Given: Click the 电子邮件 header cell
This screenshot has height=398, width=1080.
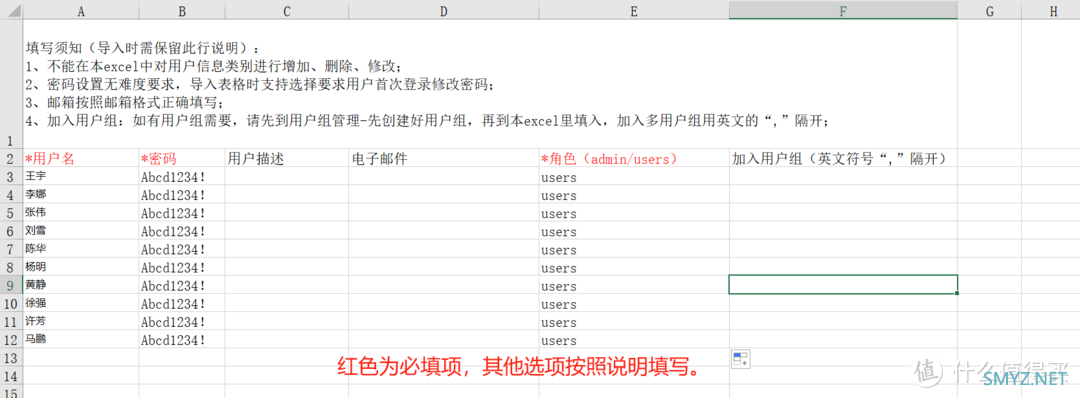Looking at the screenshot, I should coord(444,158).
